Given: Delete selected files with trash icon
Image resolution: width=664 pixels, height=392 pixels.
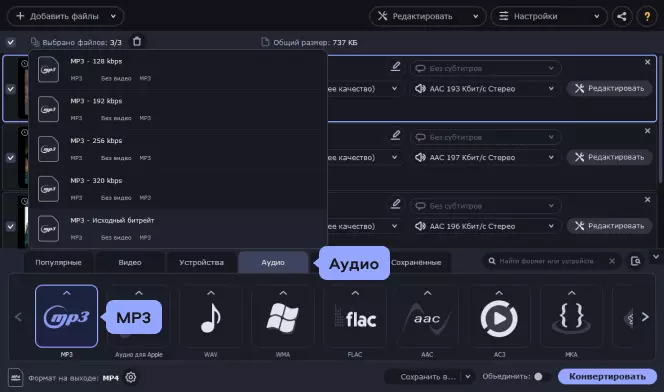Looking at the screenshot, I should [x=137, y=41].
